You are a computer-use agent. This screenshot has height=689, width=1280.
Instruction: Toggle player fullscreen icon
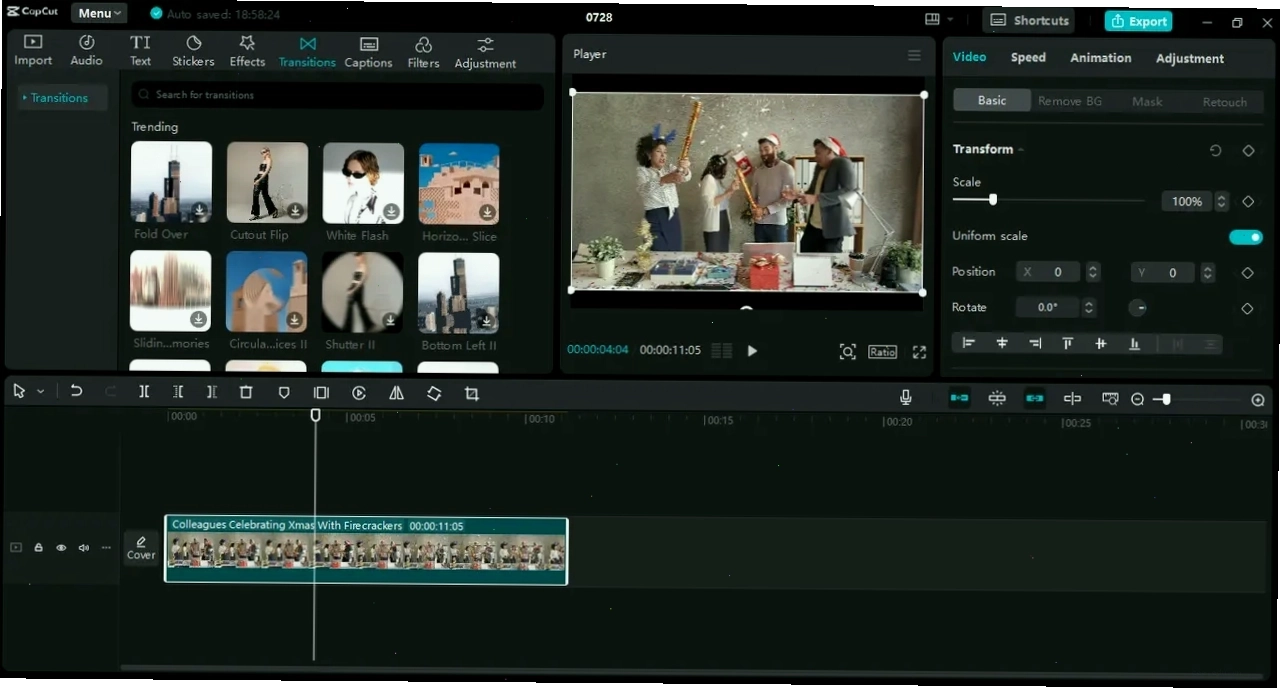[919, 352]
